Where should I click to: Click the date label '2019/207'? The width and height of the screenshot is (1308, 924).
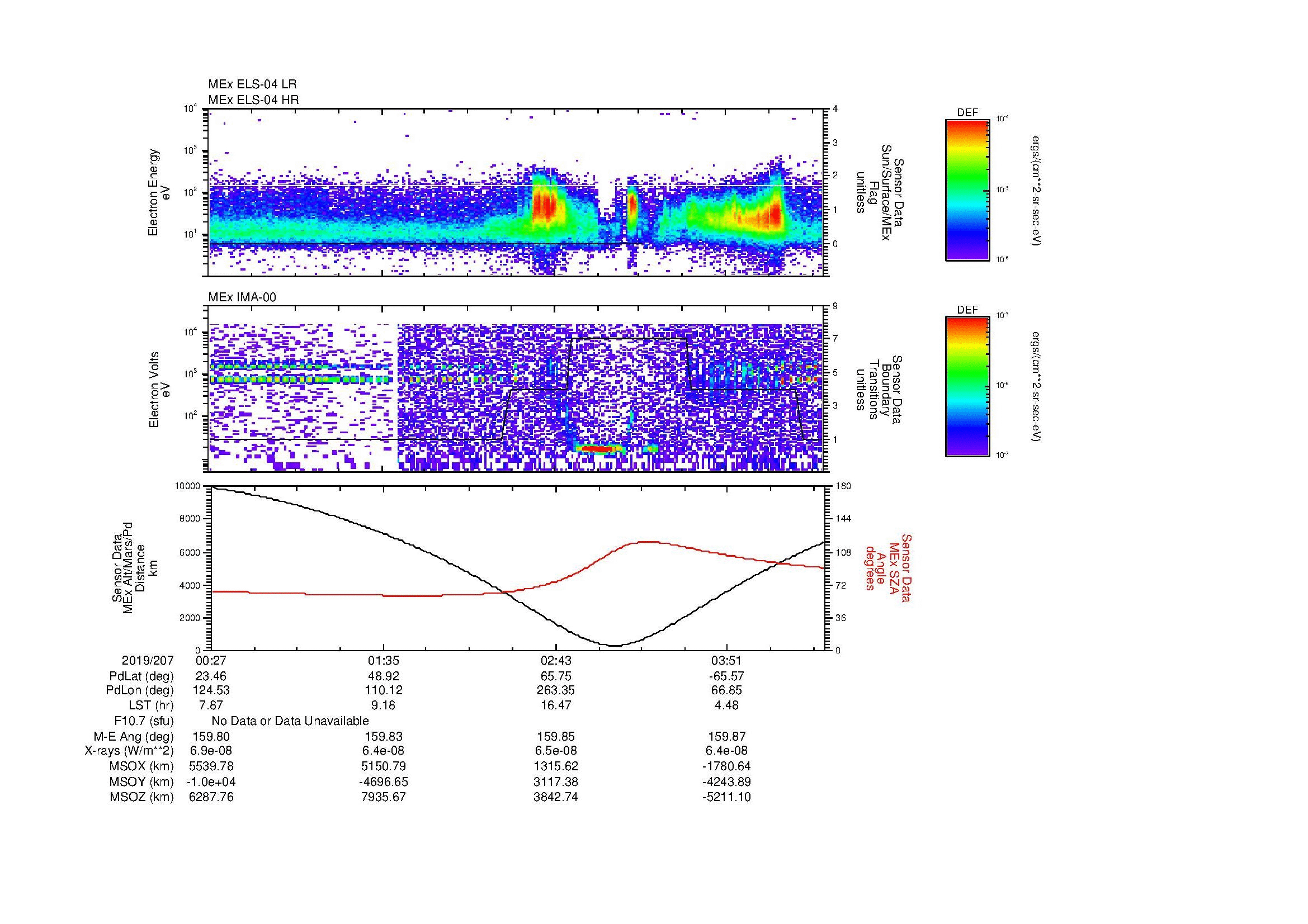[148, 661]
